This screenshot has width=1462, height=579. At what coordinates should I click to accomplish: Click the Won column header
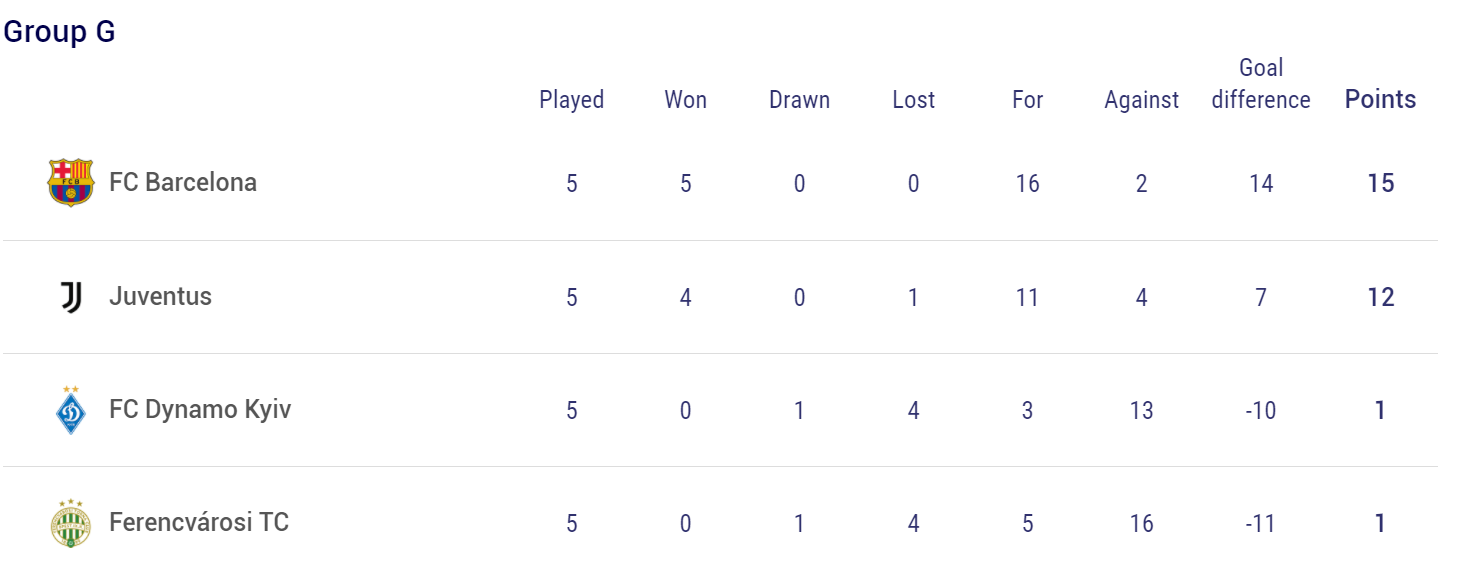[686, 100]
